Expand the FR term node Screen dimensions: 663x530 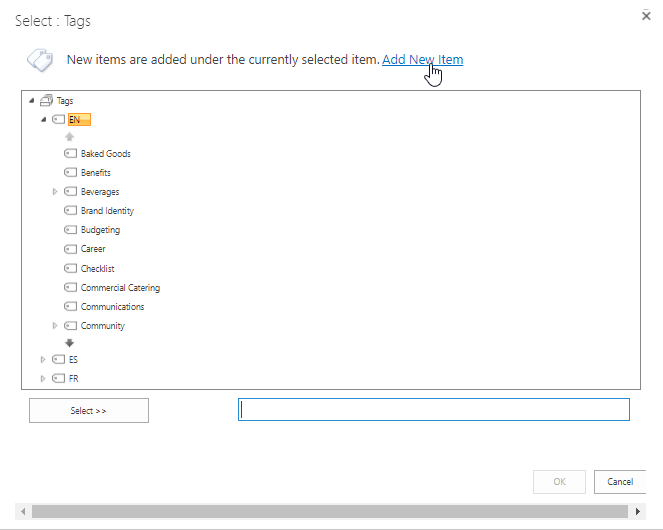pos(43,379)
